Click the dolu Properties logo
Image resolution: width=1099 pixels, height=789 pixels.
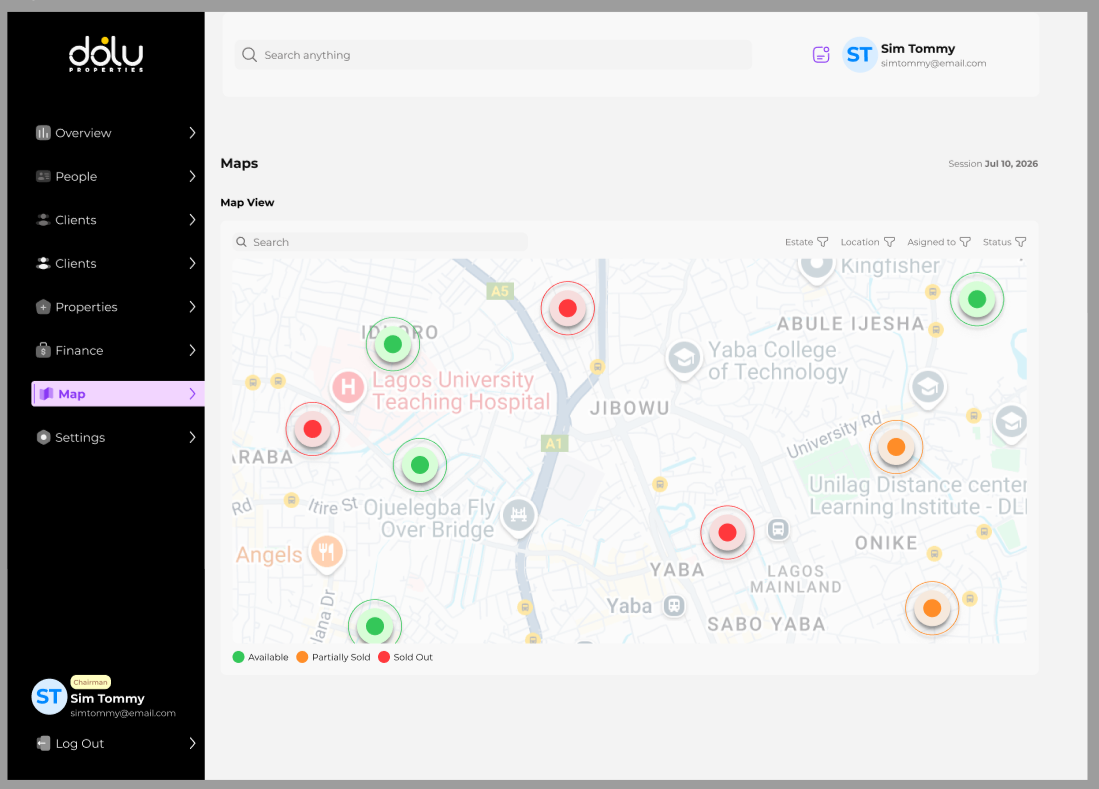[x=106, y=54]
